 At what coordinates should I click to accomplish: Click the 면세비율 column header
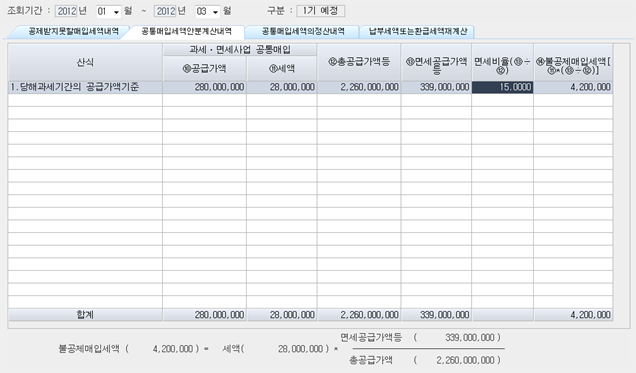503,62
